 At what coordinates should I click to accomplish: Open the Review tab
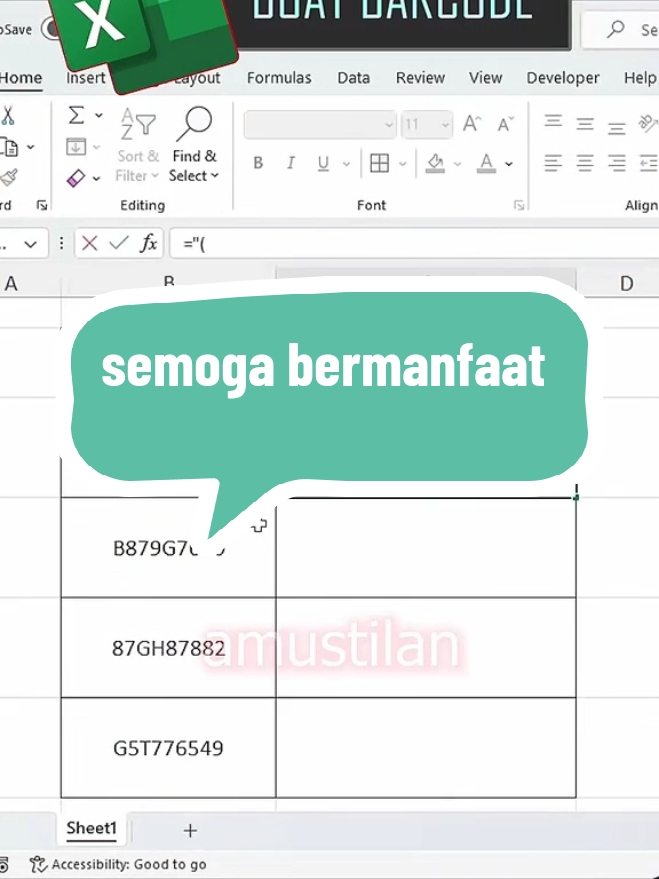[x=420, y=78]
